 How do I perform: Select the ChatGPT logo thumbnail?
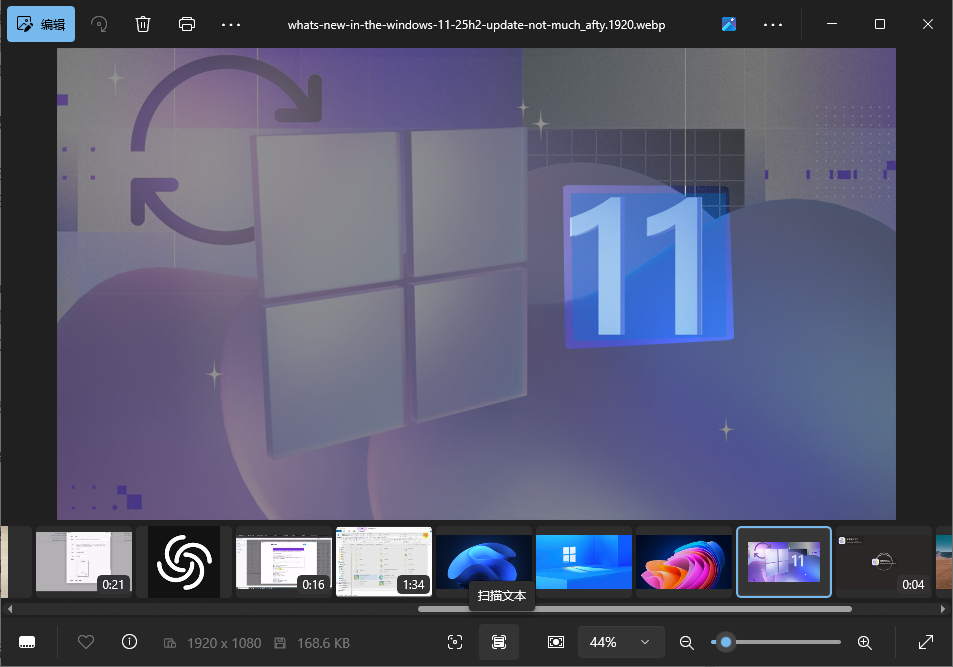coord(184,562)
